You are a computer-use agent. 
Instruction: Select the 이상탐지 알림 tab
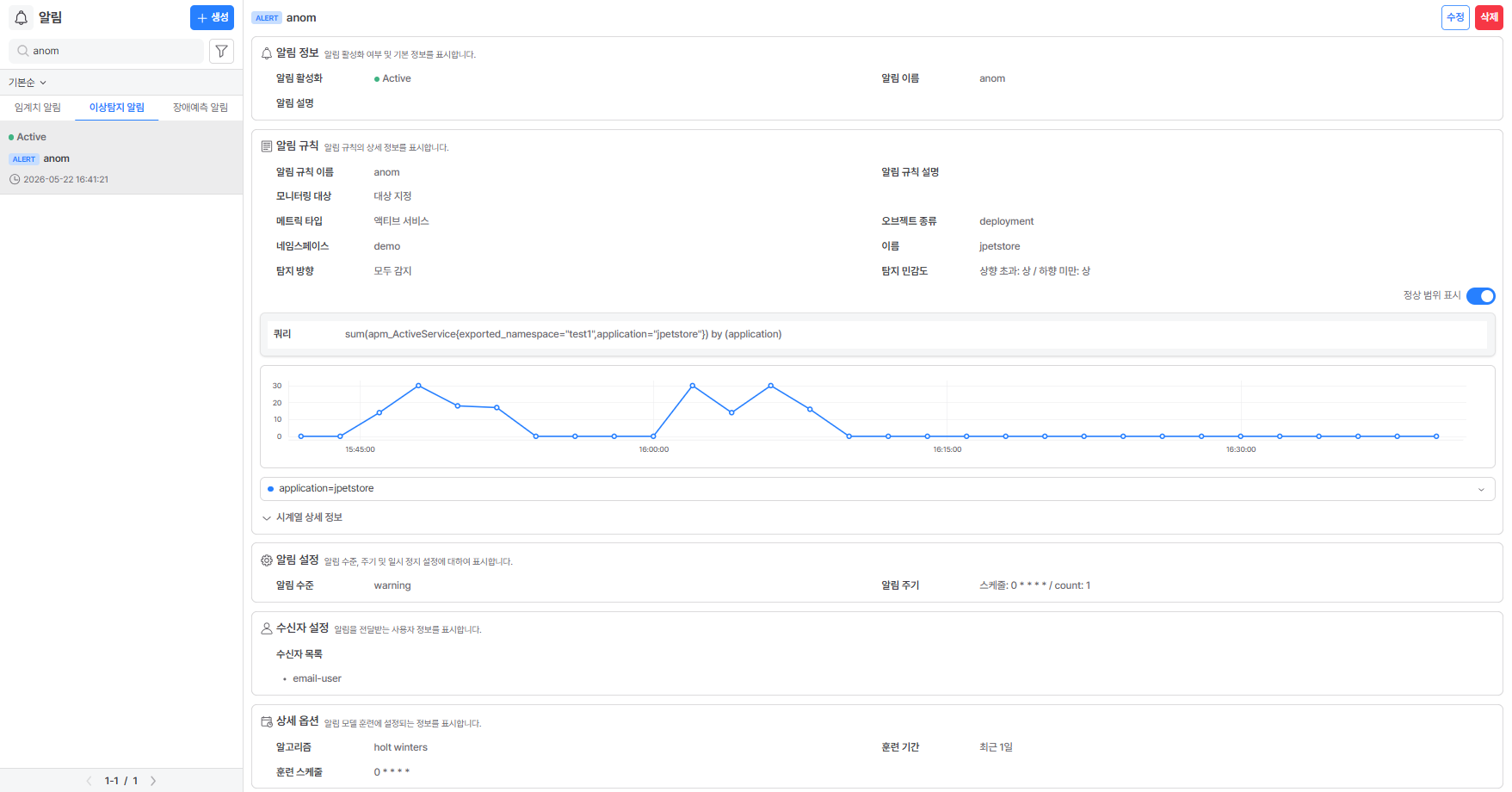click(117, 108)
